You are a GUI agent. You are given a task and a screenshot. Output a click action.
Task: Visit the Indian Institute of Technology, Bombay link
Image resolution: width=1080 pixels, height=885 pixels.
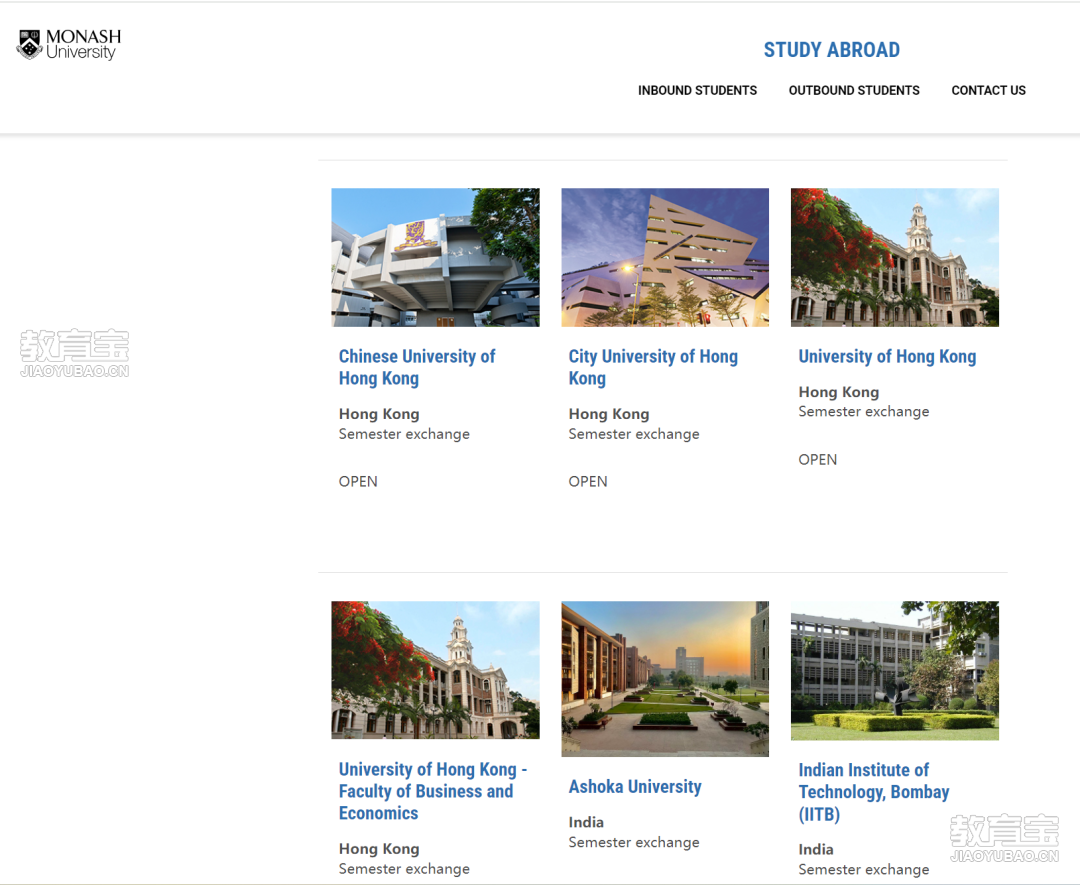click(x=873, y=792)
